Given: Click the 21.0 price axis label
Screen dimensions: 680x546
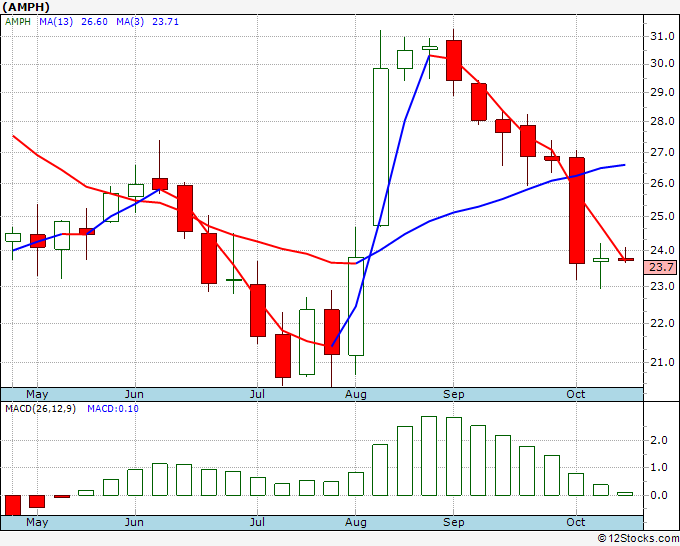Looking at the screenshot, I should point(662,362).
